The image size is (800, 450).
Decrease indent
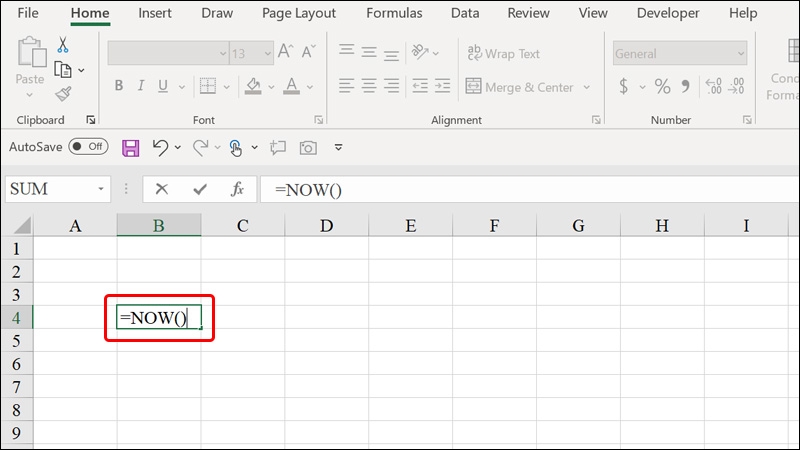420,86
